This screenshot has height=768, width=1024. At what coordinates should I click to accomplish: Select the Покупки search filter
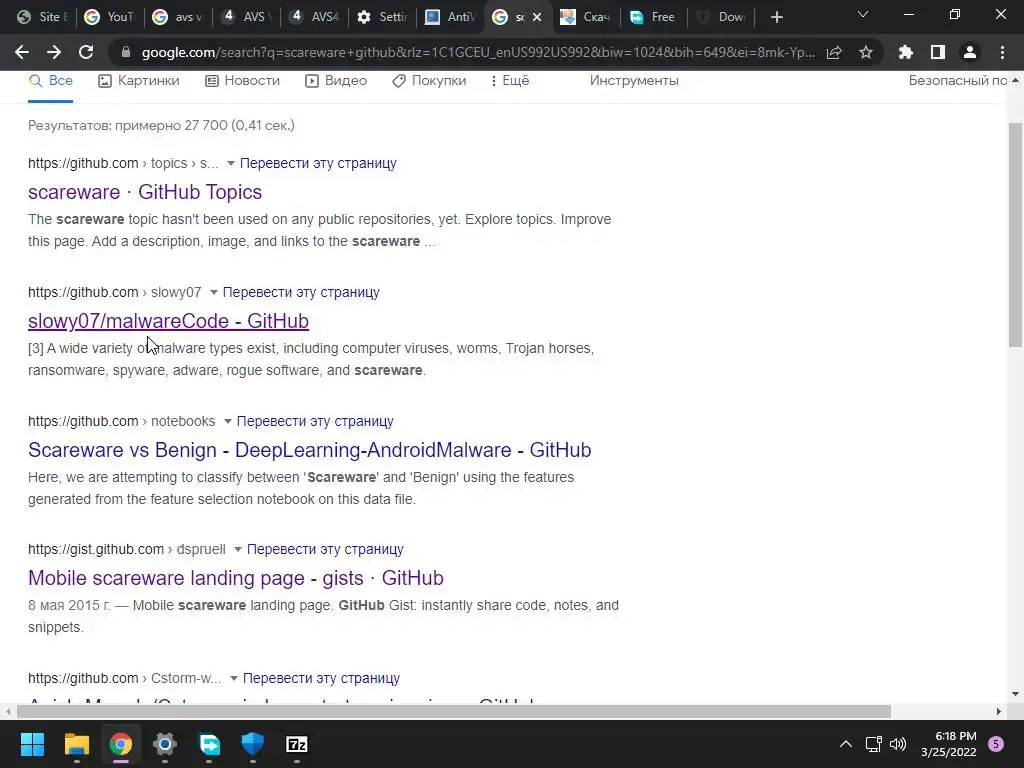click(429, 81)
